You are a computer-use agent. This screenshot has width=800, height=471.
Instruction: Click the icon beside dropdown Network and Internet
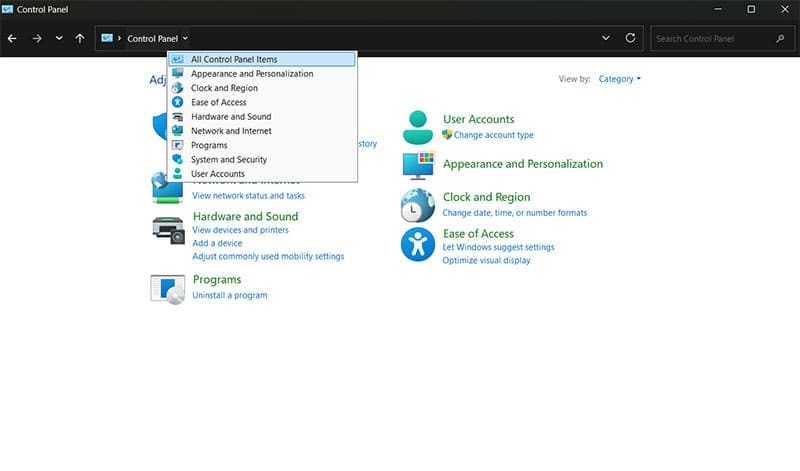point(177,131)
